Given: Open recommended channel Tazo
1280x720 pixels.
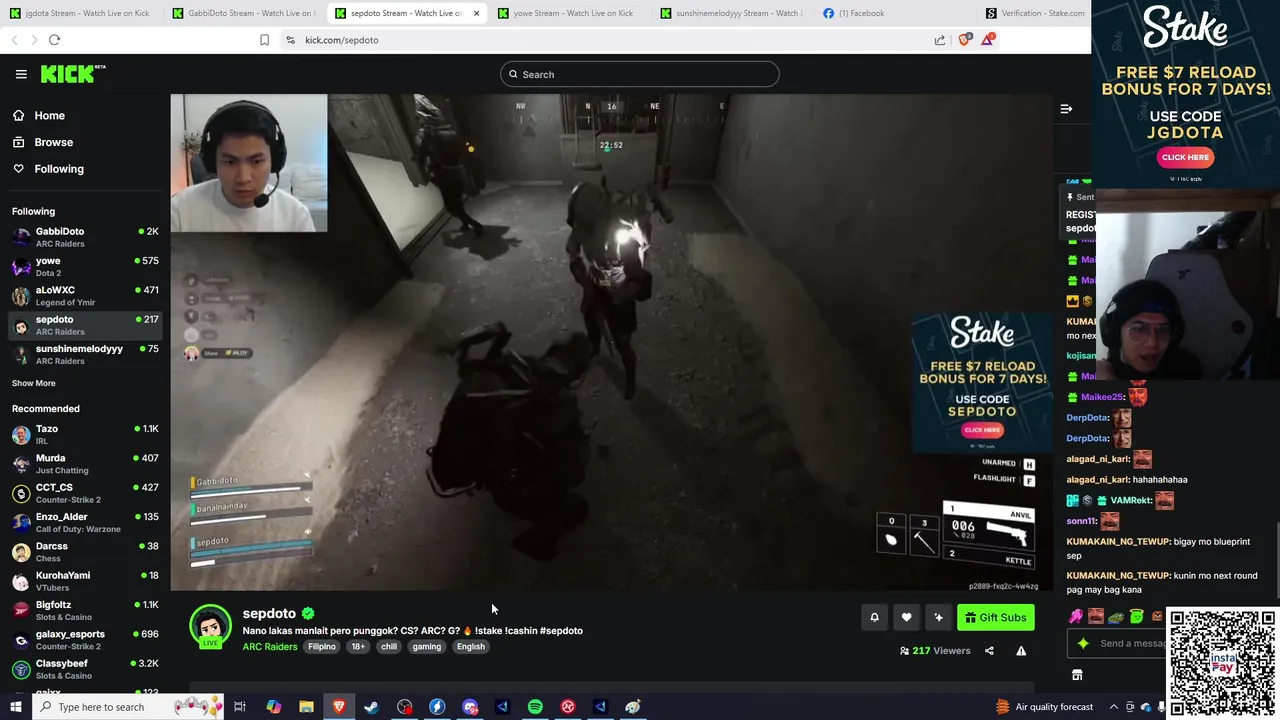Looking at the screenshot, I should point(85,434).
